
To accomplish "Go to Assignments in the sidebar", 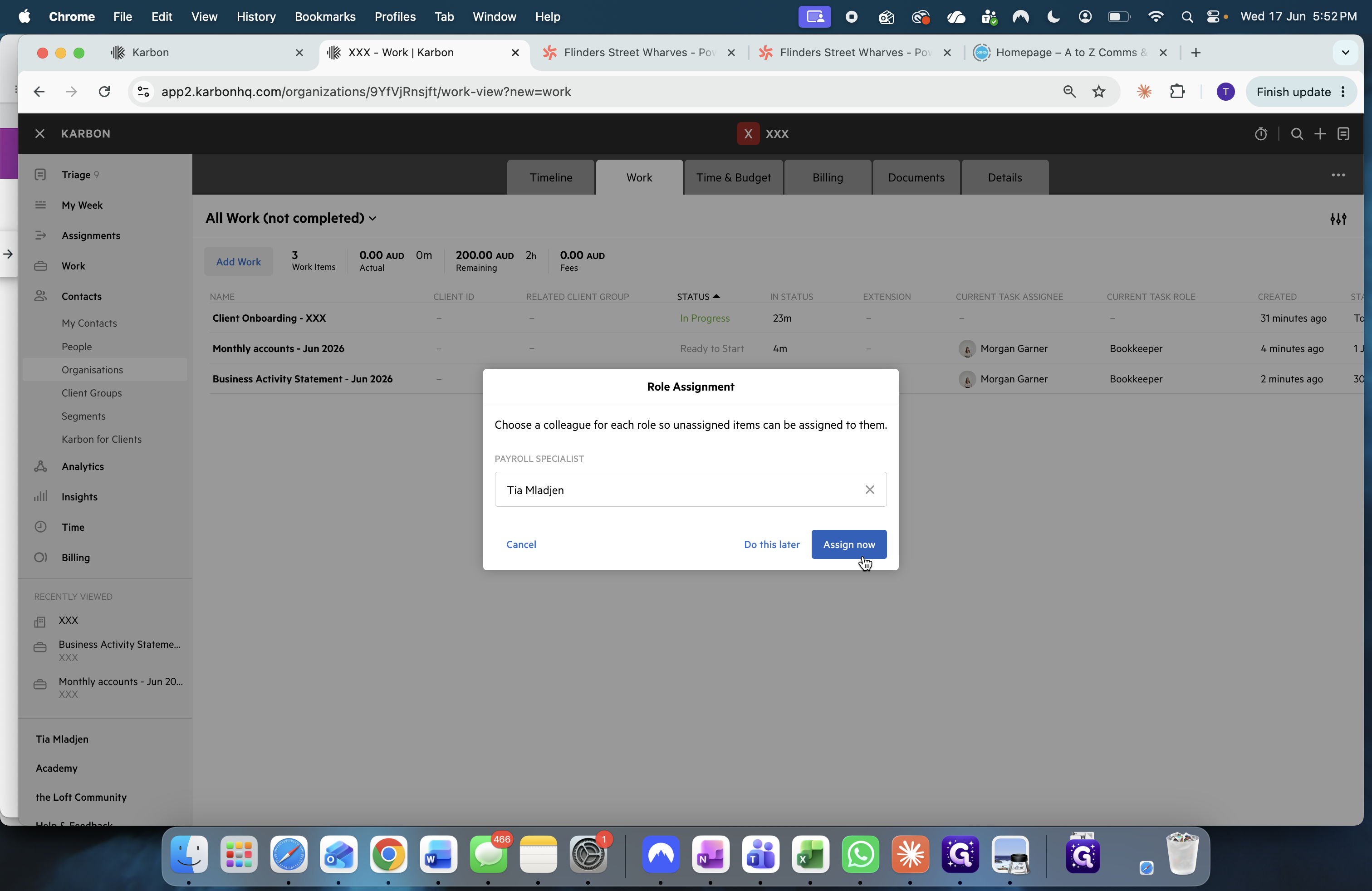I will [90, 235].
